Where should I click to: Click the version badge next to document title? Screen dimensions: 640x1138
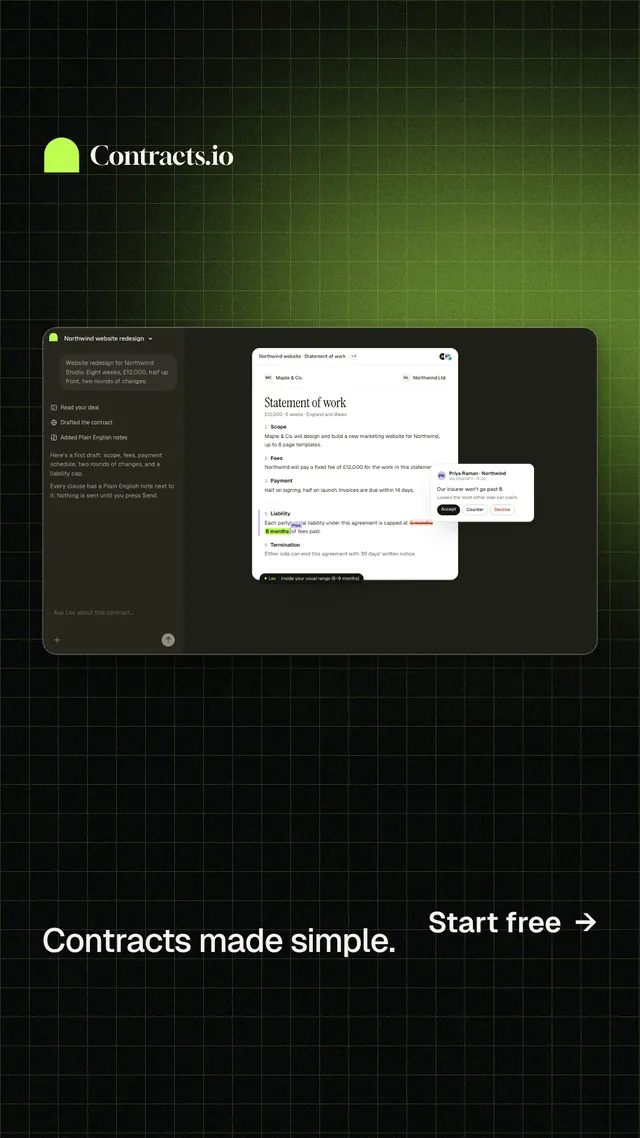[x=353, y=356]
